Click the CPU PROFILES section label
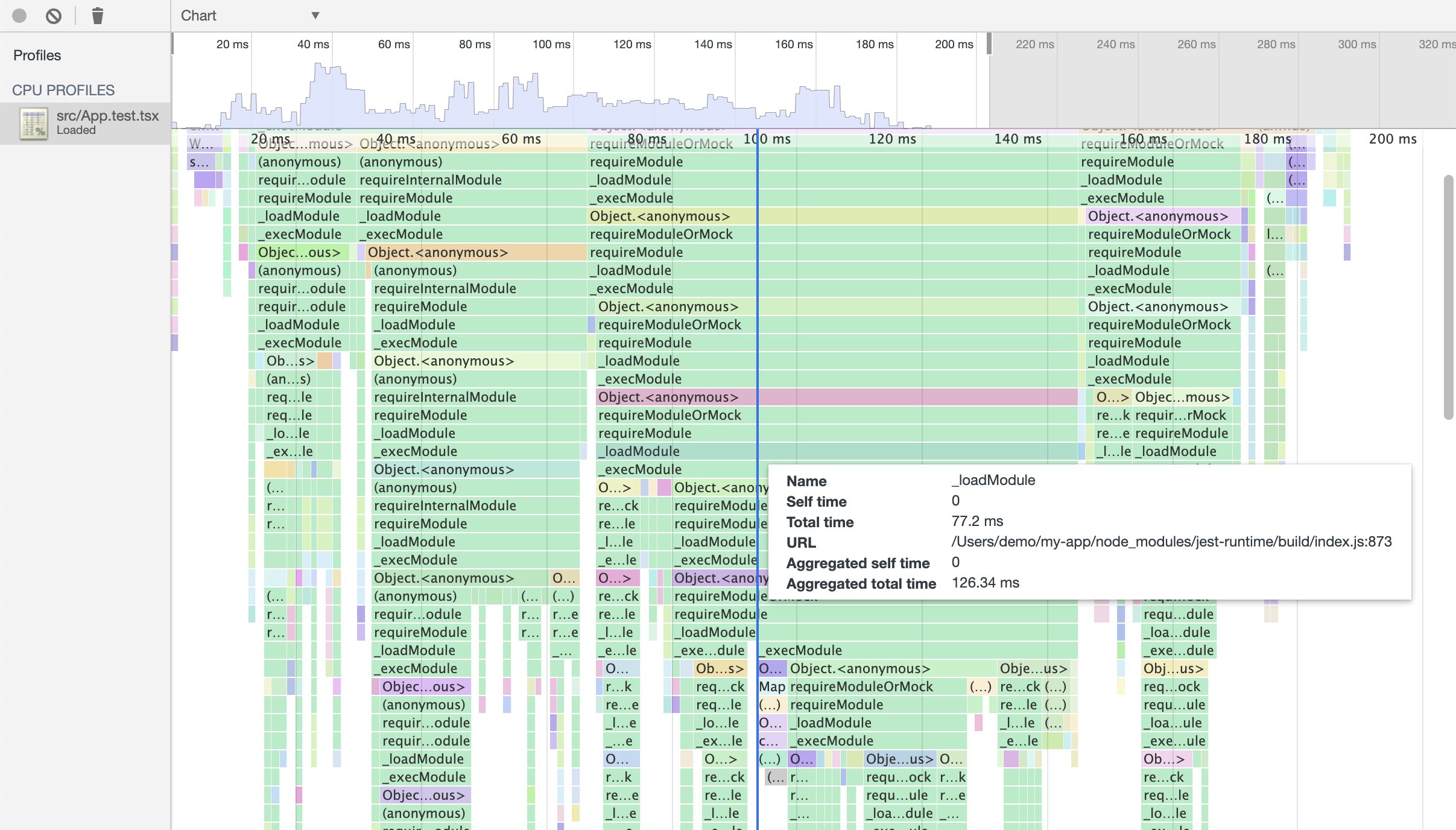The image size is (1456, 830). pos(63,90)
